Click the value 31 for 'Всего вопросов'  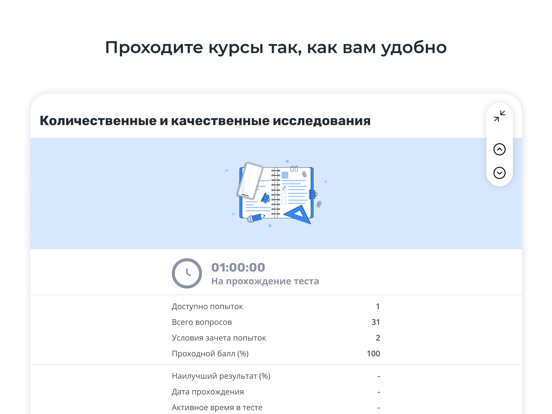tap(376, 322)
